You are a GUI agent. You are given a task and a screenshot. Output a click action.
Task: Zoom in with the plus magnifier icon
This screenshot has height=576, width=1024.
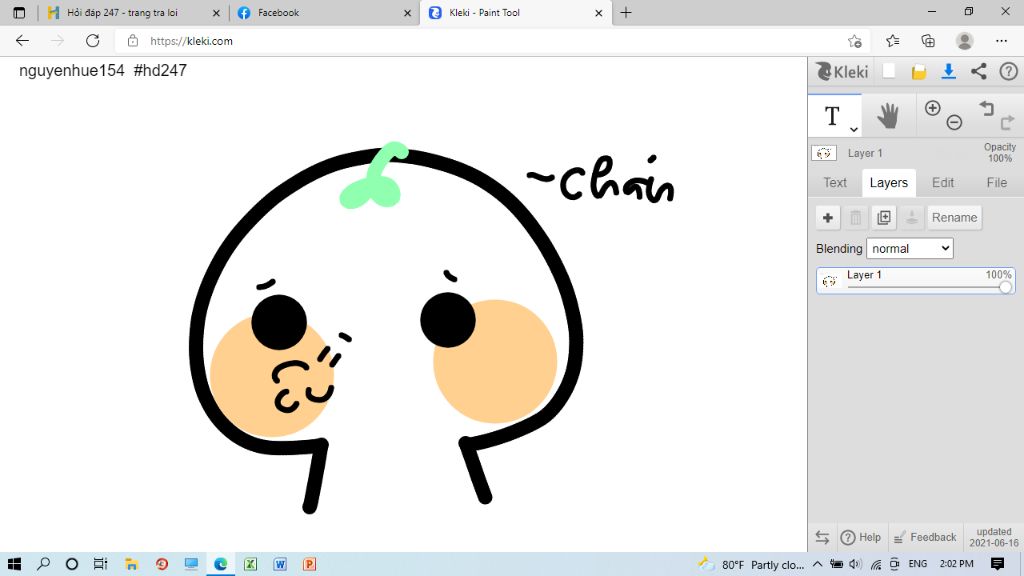point(933,108)
